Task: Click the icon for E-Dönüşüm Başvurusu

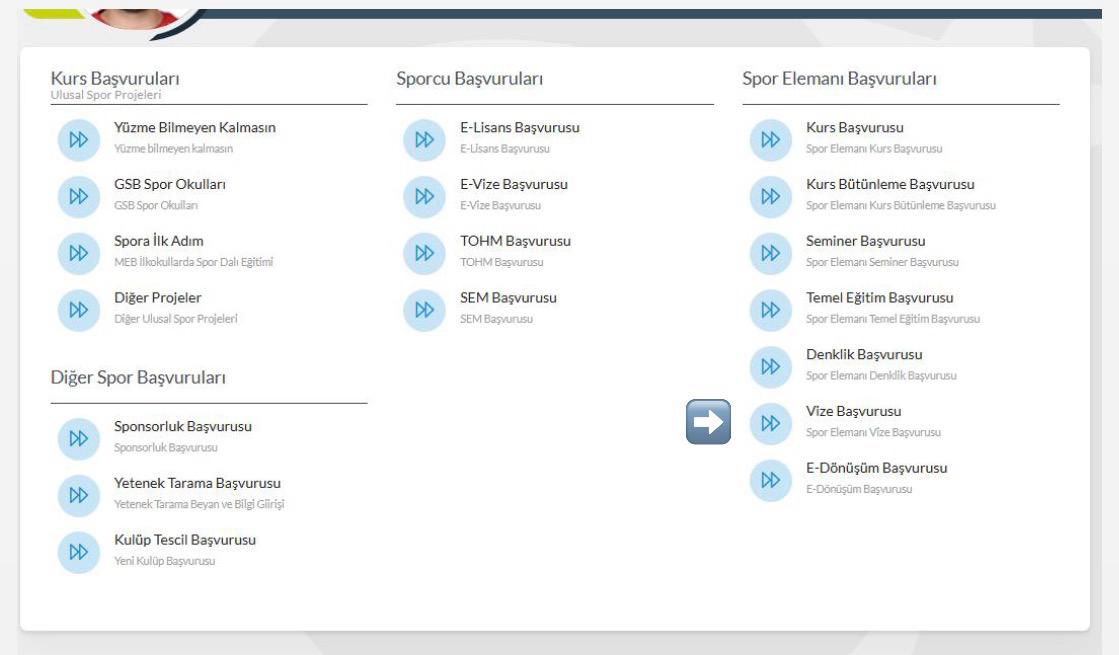Action: [769, 479]
